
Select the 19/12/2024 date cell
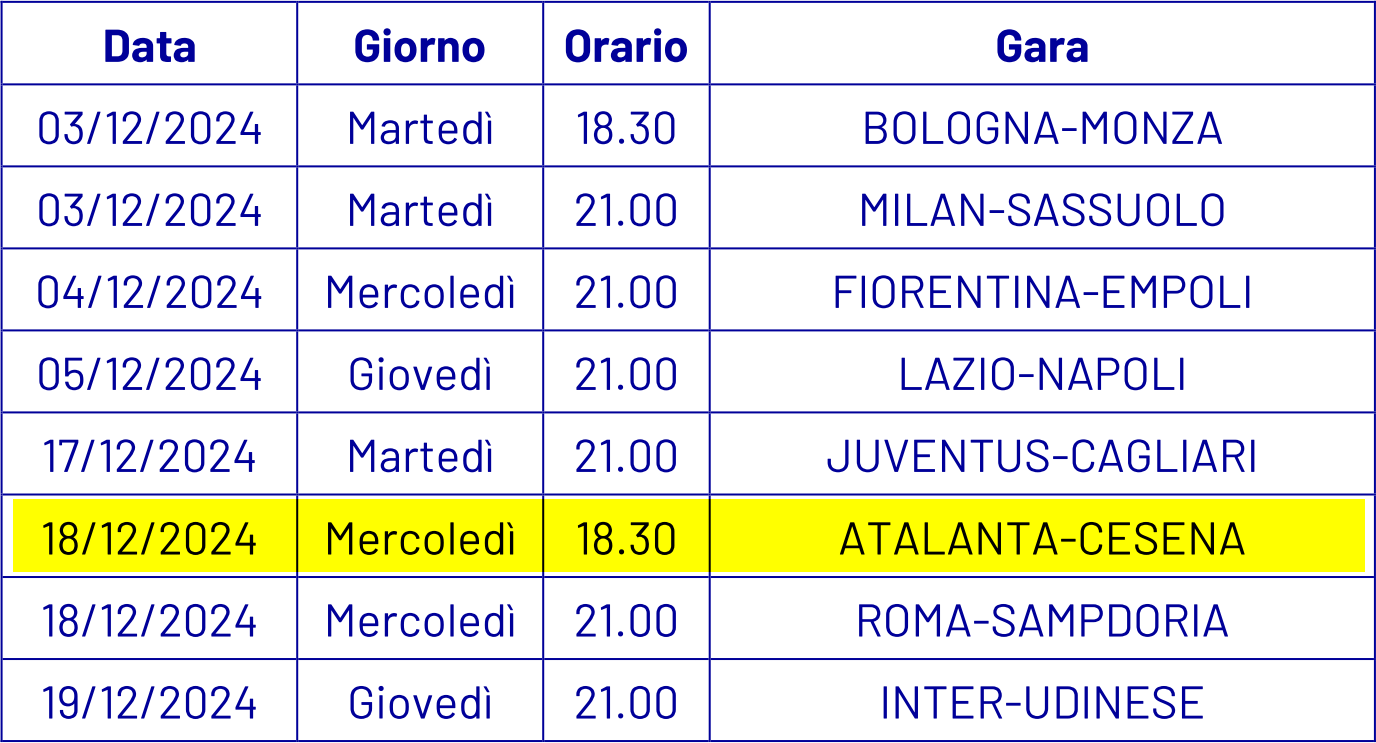click(149, 702)
